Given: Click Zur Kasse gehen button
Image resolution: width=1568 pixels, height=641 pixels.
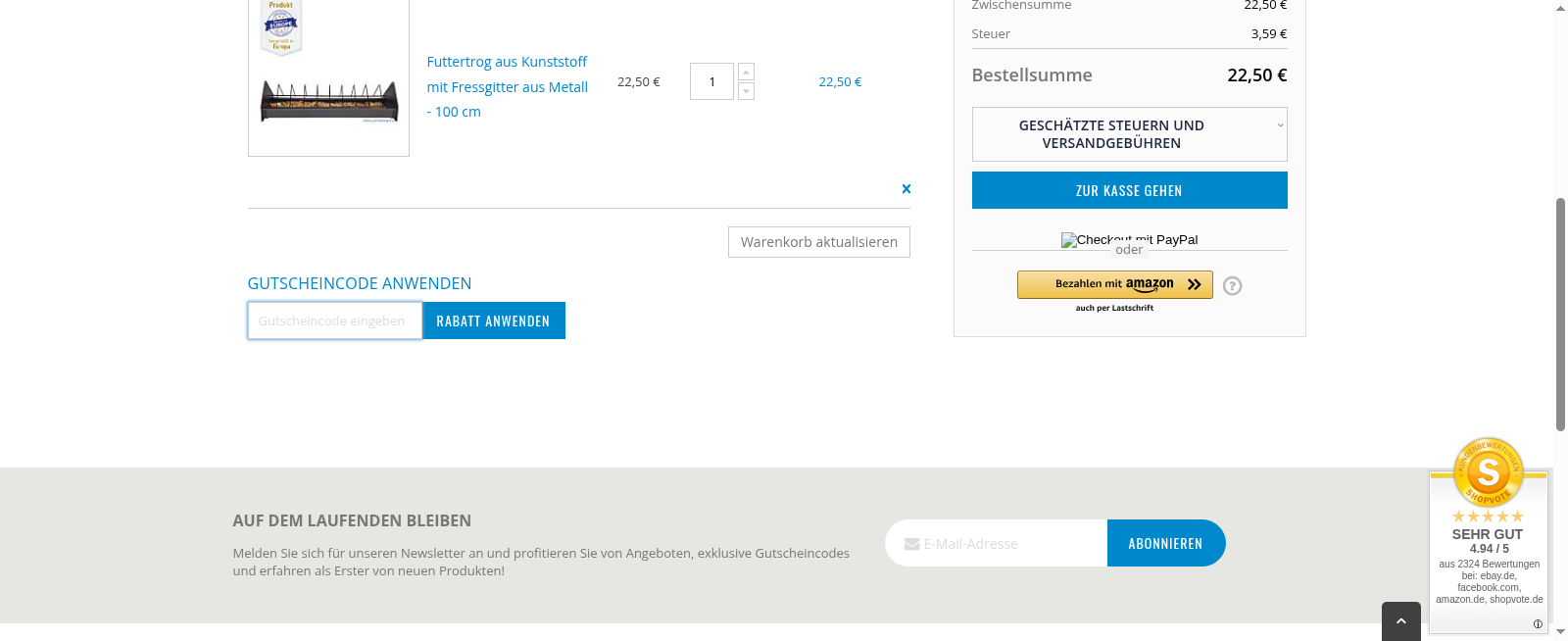Looking at the screenshot, I should tap(1129, 190).
